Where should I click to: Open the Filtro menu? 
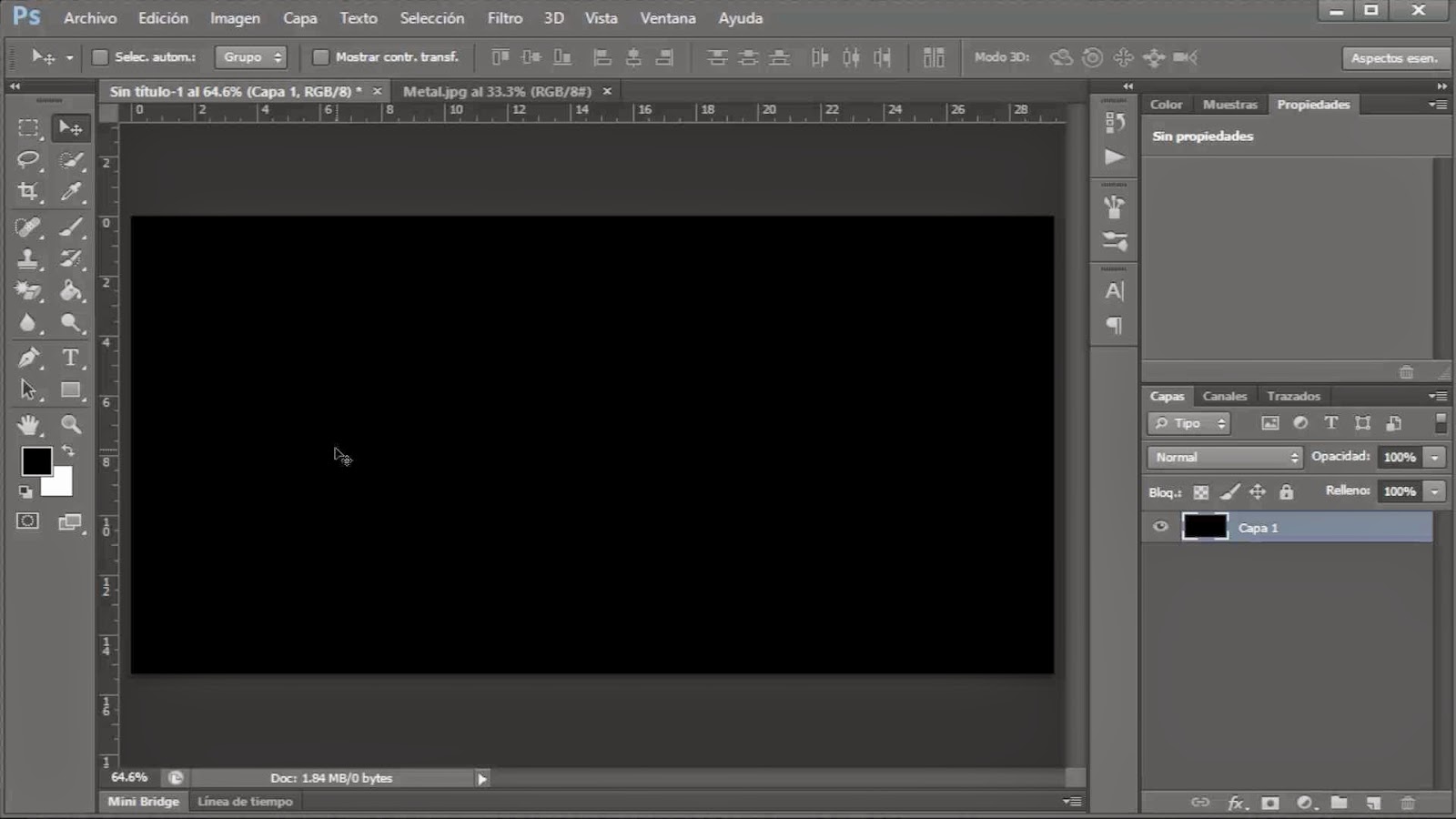pos(505,18)
